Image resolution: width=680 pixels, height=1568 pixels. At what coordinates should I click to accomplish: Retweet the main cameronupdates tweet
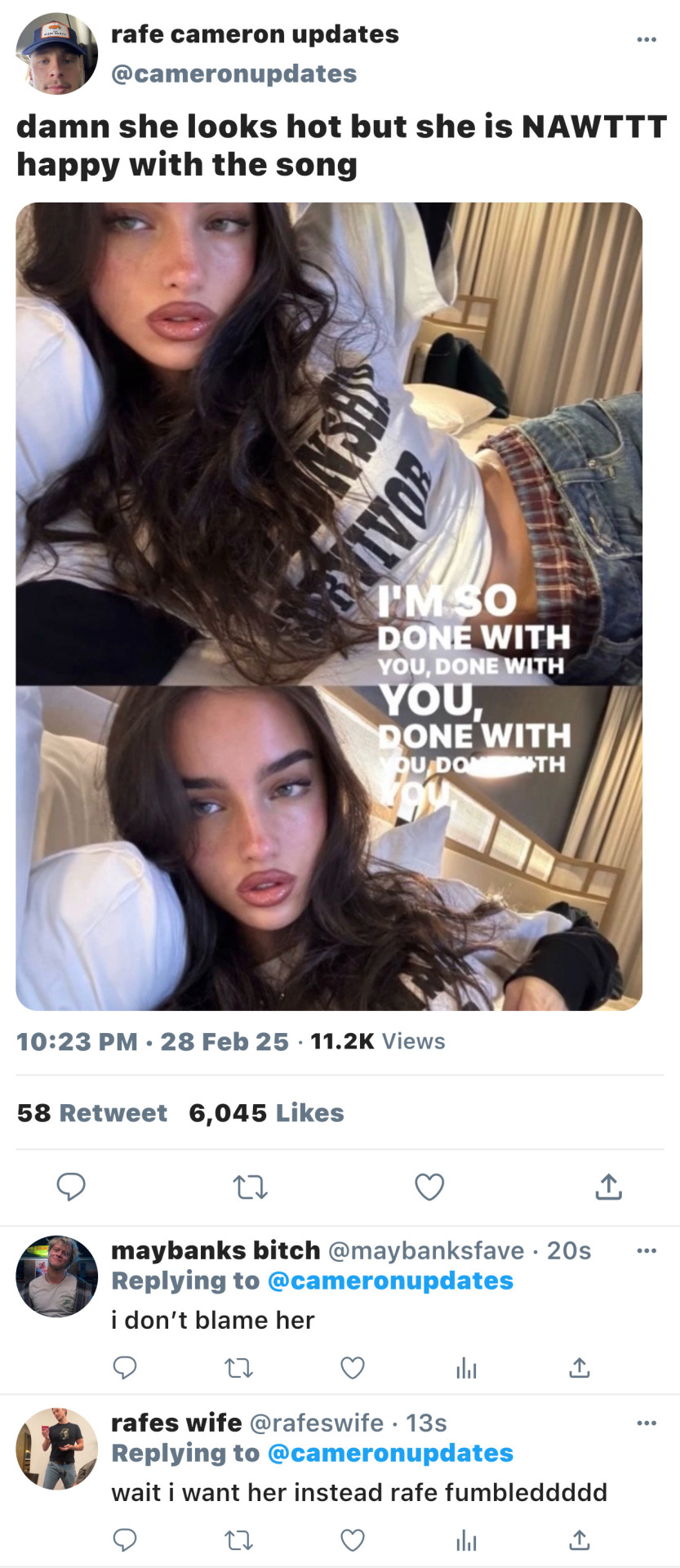coord(250,1187)
